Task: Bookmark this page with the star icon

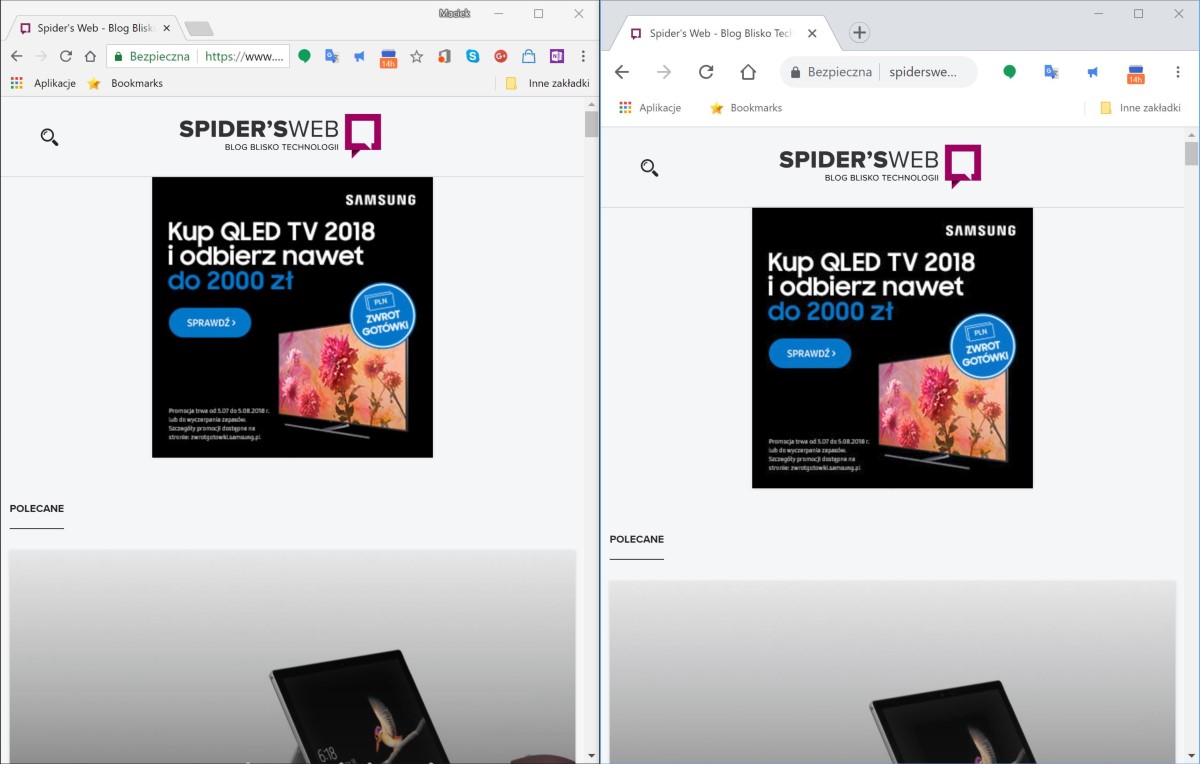Action: (417, 56)
